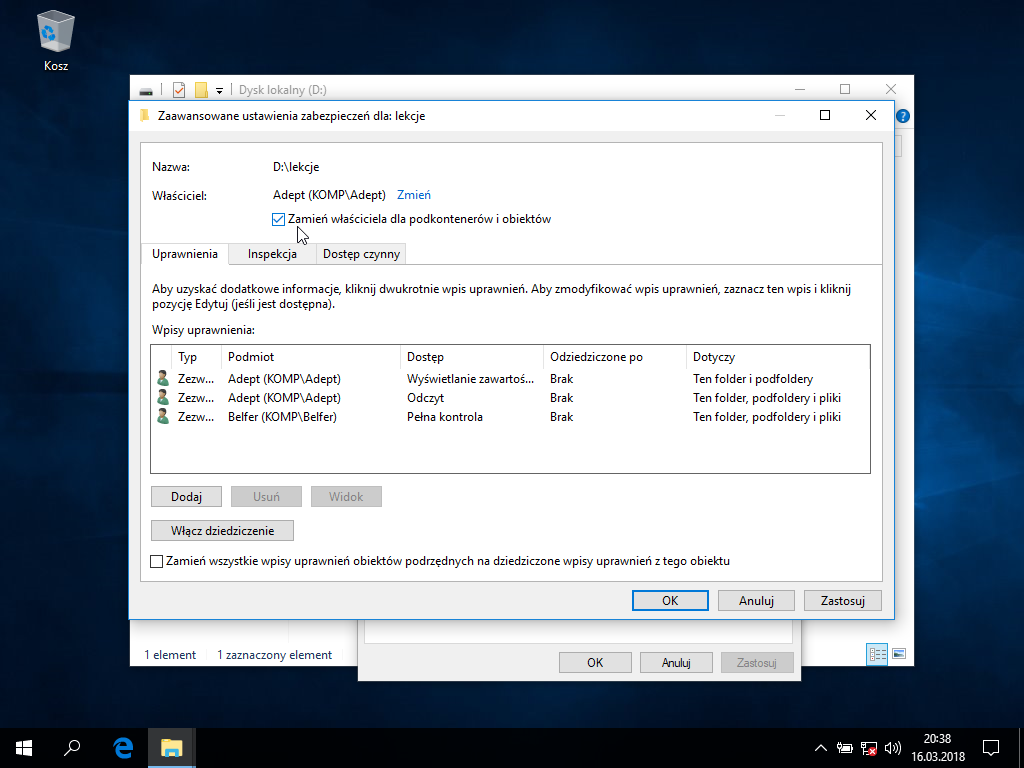1024x768 pixels.
Task: Click Anuluj in the properties dialog behind
Action: [x=676, y=663]
